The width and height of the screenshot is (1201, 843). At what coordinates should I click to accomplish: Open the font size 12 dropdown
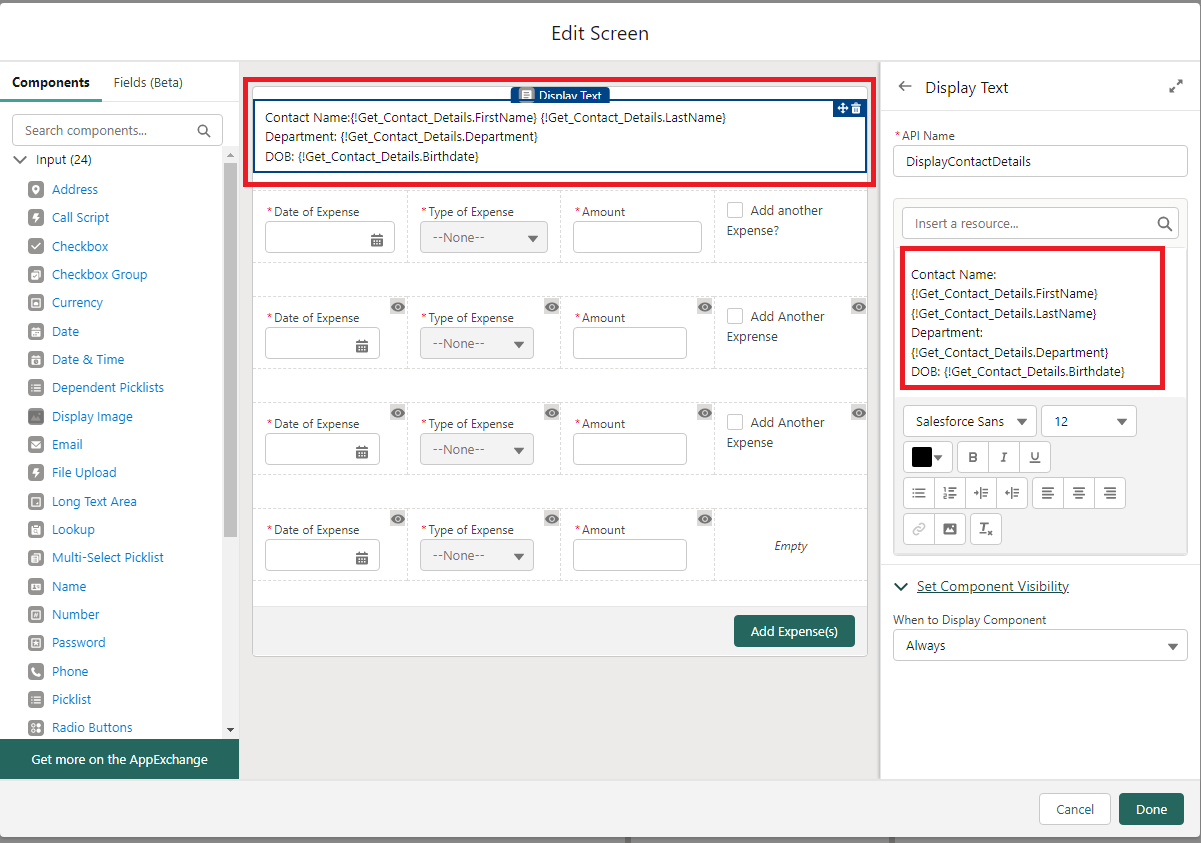tap(1088, 421)
